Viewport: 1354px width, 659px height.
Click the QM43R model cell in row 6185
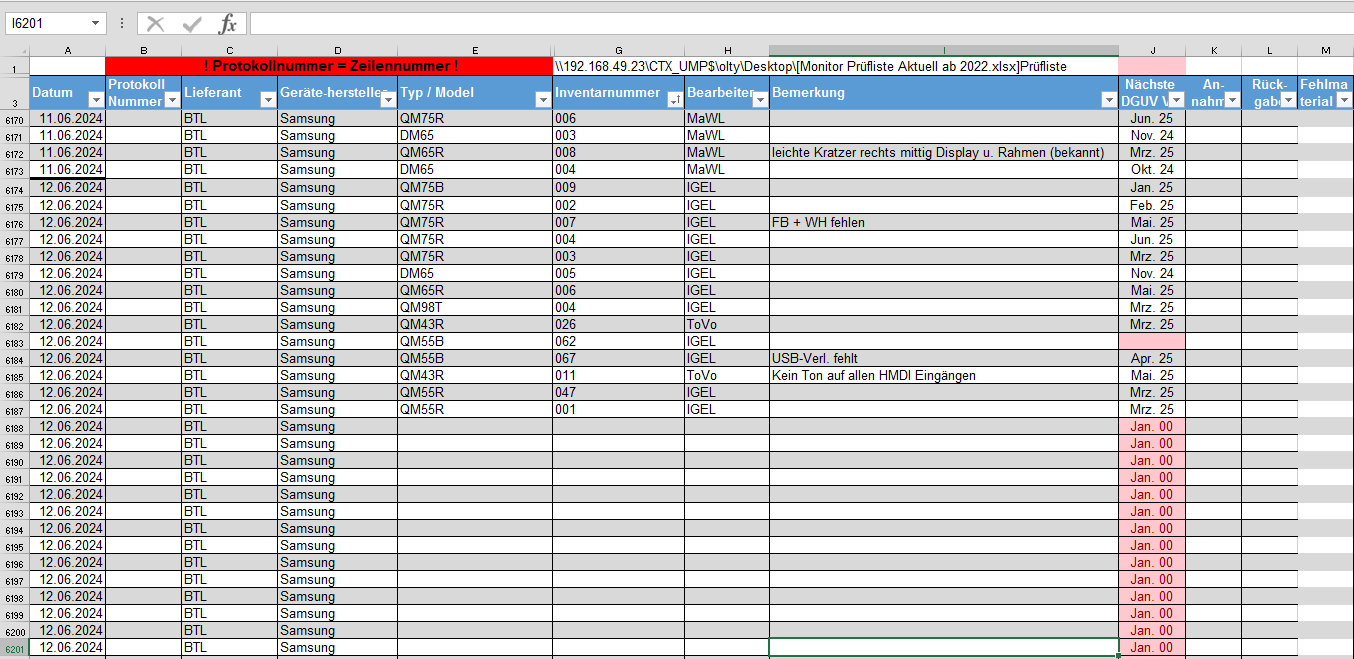[475, 376]
